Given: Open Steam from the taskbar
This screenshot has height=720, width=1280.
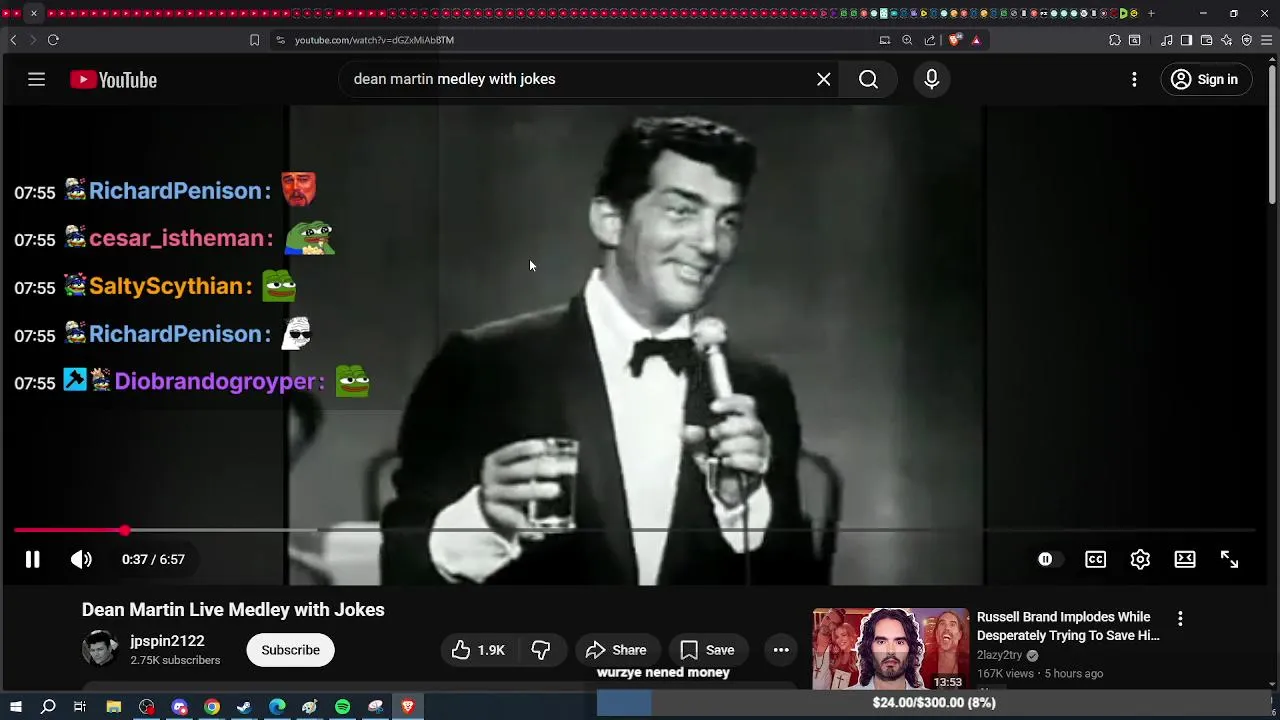Looking at the screenshot, I should 244,707.
